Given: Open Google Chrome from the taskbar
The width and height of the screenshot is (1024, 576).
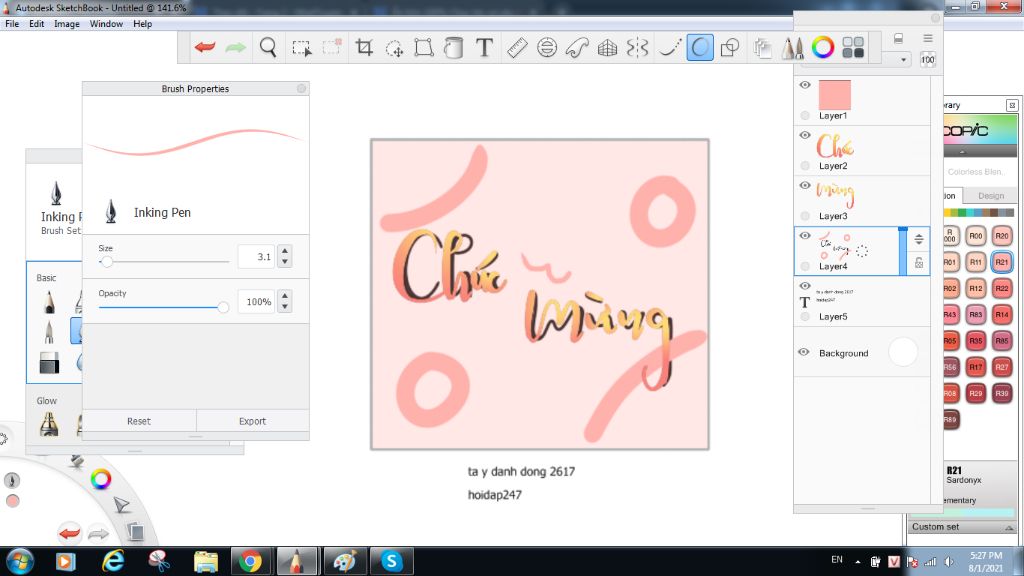Looking at the screenshot, I should click(x=250, y=562).
